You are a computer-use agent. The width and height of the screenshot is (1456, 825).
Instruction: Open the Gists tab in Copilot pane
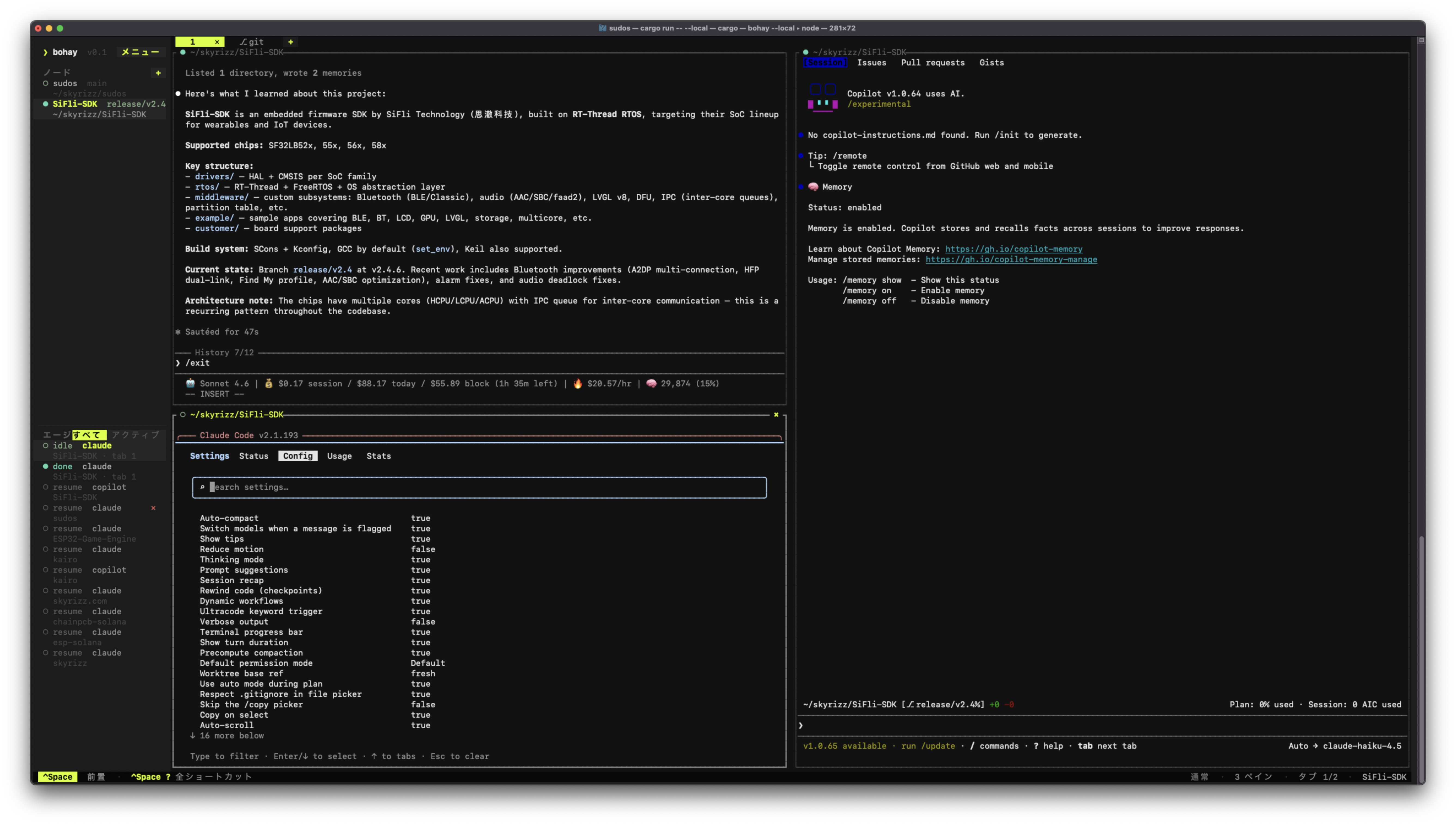click(x=991, y=63)
